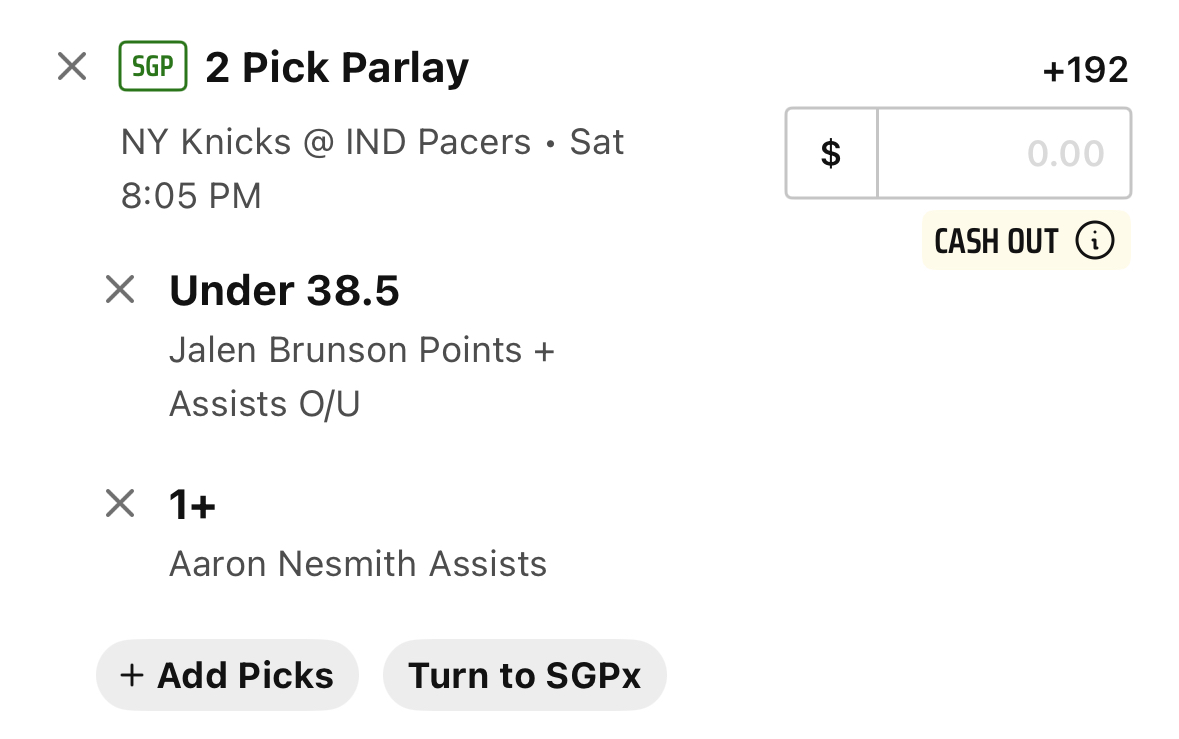1179x739 pixels.
Task: Click the 0.00 stake placeholder
Action: [1065, 154]
